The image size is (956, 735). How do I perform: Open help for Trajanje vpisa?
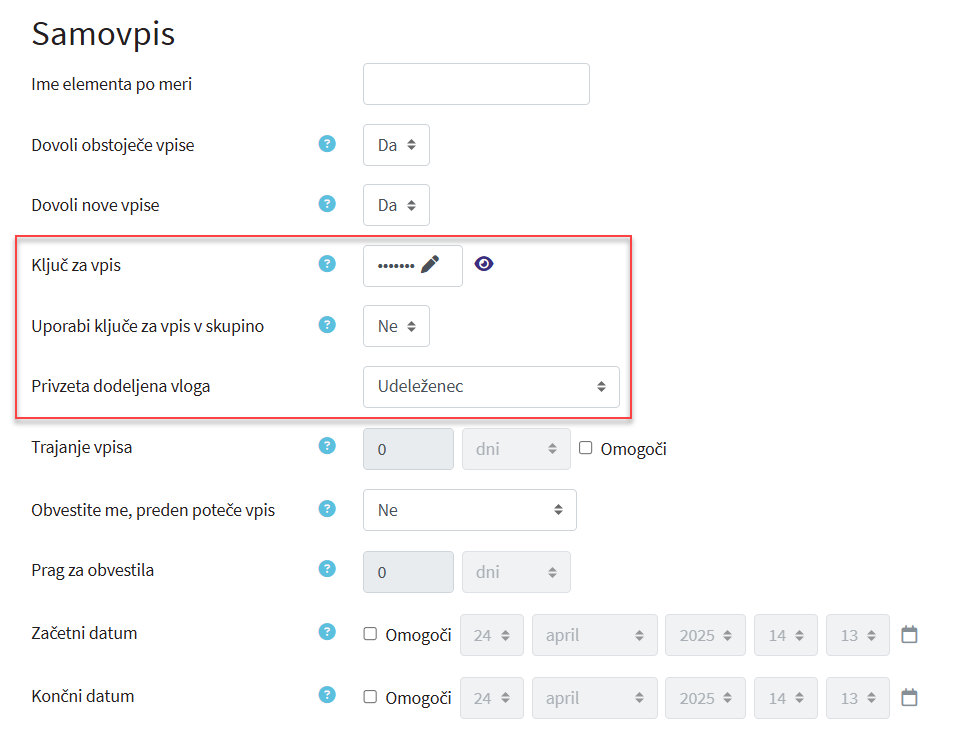pyautogui.click(x=327, y=446)
